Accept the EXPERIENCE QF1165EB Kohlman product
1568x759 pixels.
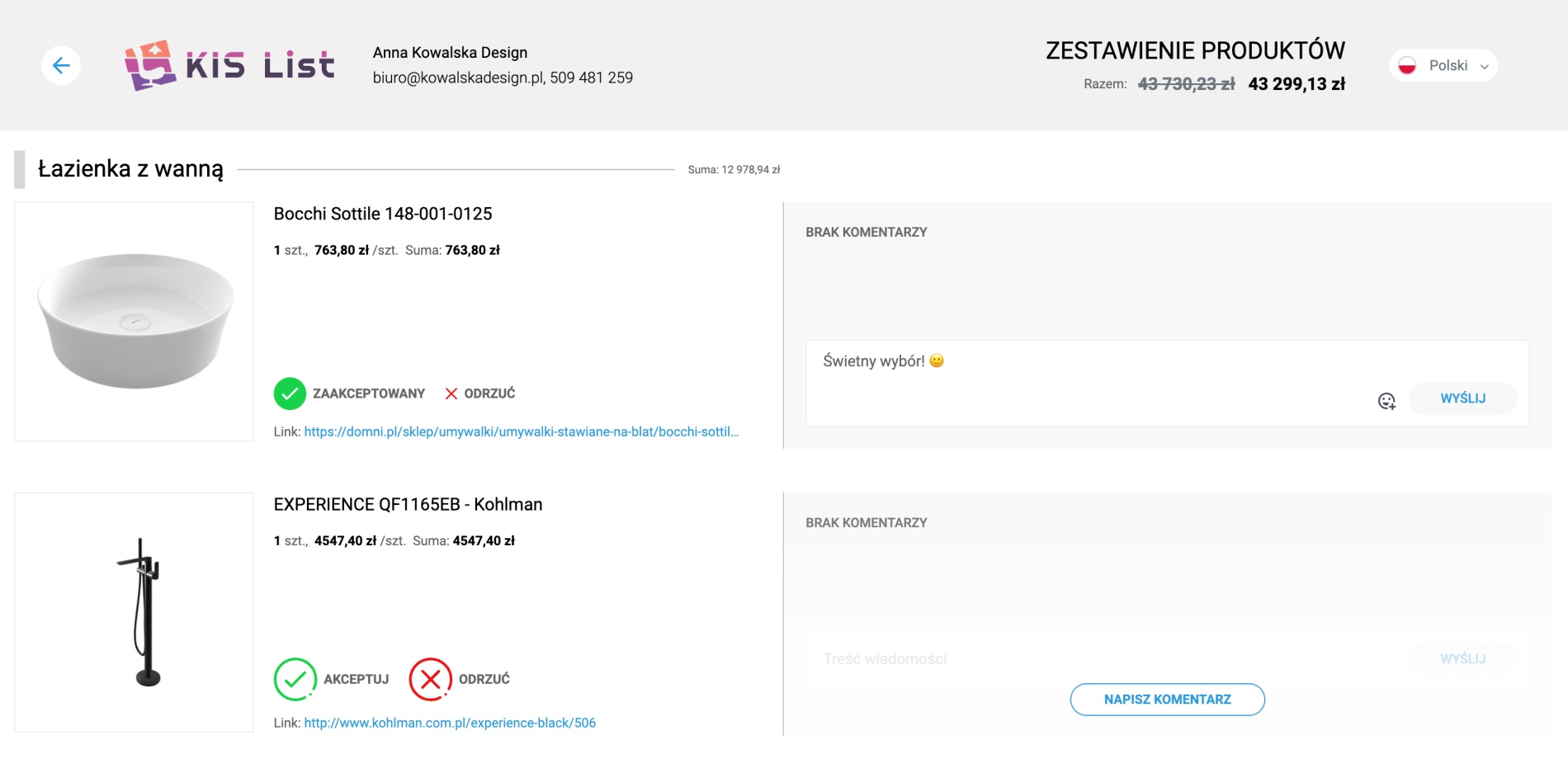[295, 679]
